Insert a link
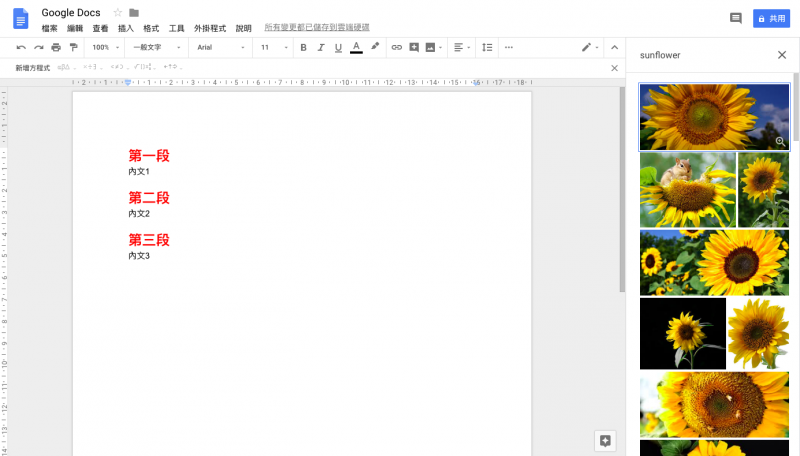This screenshot has height=456, width=800. [396, 47]
